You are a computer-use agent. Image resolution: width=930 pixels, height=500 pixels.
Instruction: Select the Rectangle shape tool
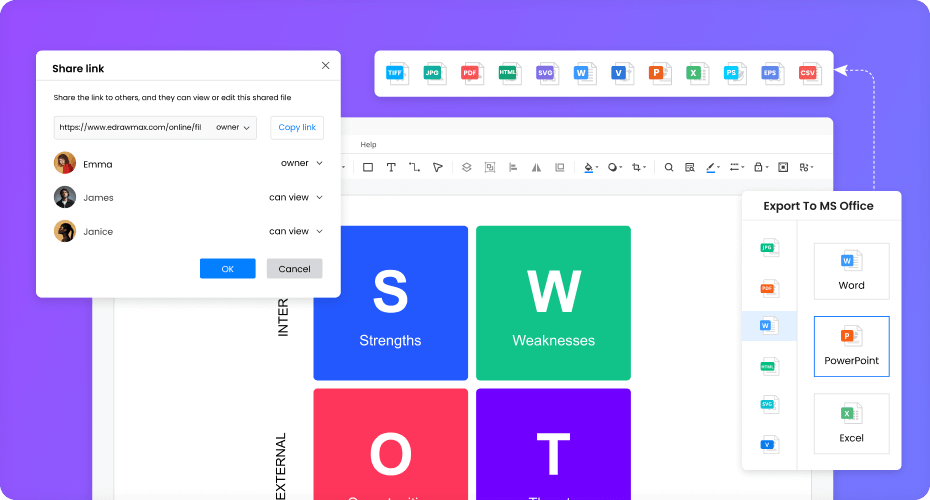click(x=368, y=167)
